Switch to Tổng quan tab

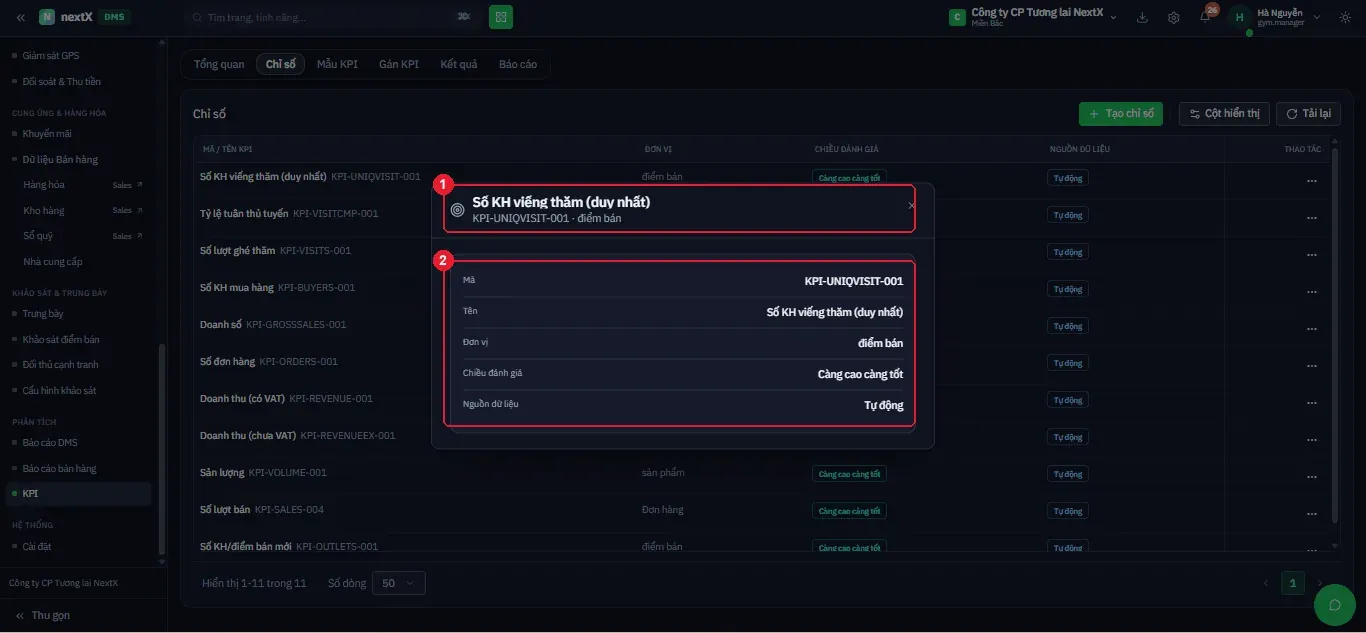pos(219,64)
